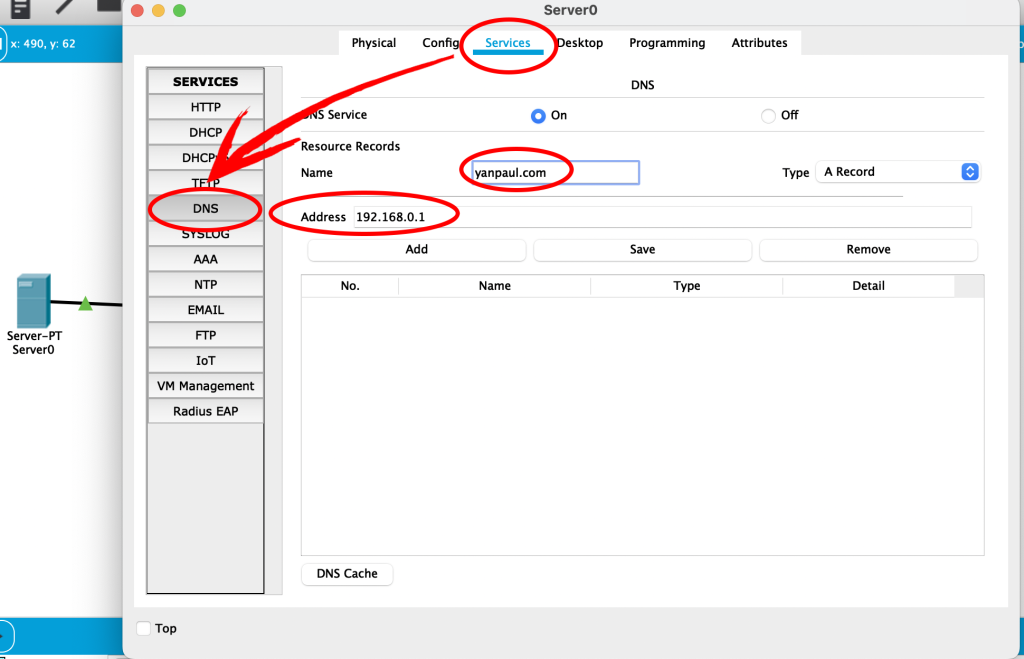Click the Address input field
The width and height of the screenshot is (1024, 659).
[x=660, y=217]
